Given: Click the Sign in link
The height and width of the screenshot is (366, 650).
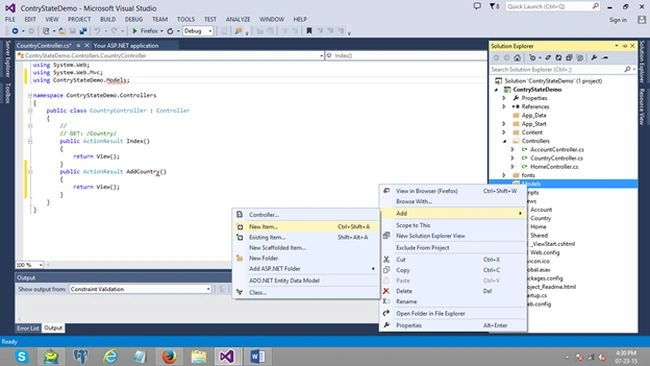Looking at the screenshot, I should point(618,20).
